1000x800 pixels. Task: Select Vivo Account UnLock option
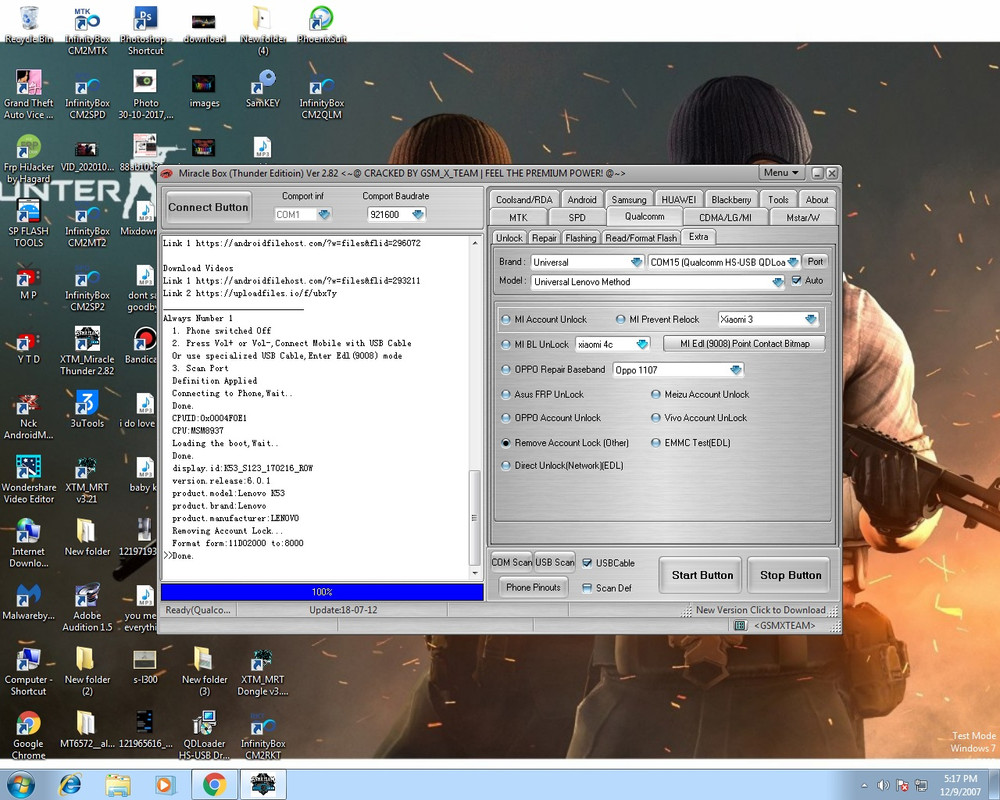point(656,418)
